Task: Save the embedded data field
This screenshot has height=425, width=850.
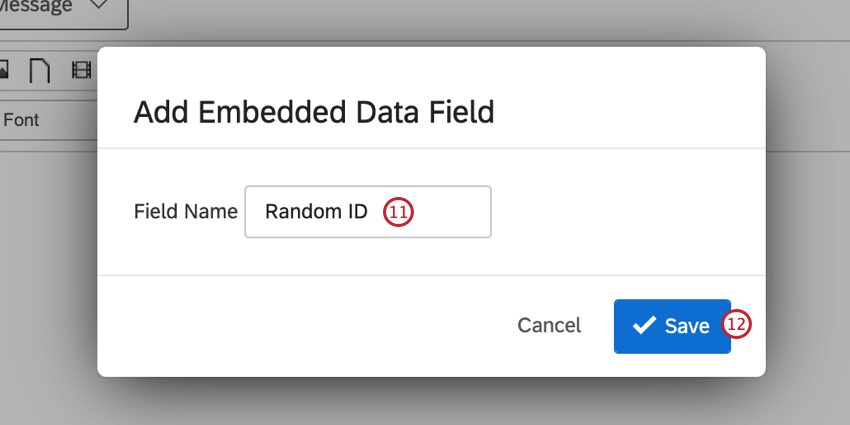Action: pyautogui.click(x=672, y=326)
